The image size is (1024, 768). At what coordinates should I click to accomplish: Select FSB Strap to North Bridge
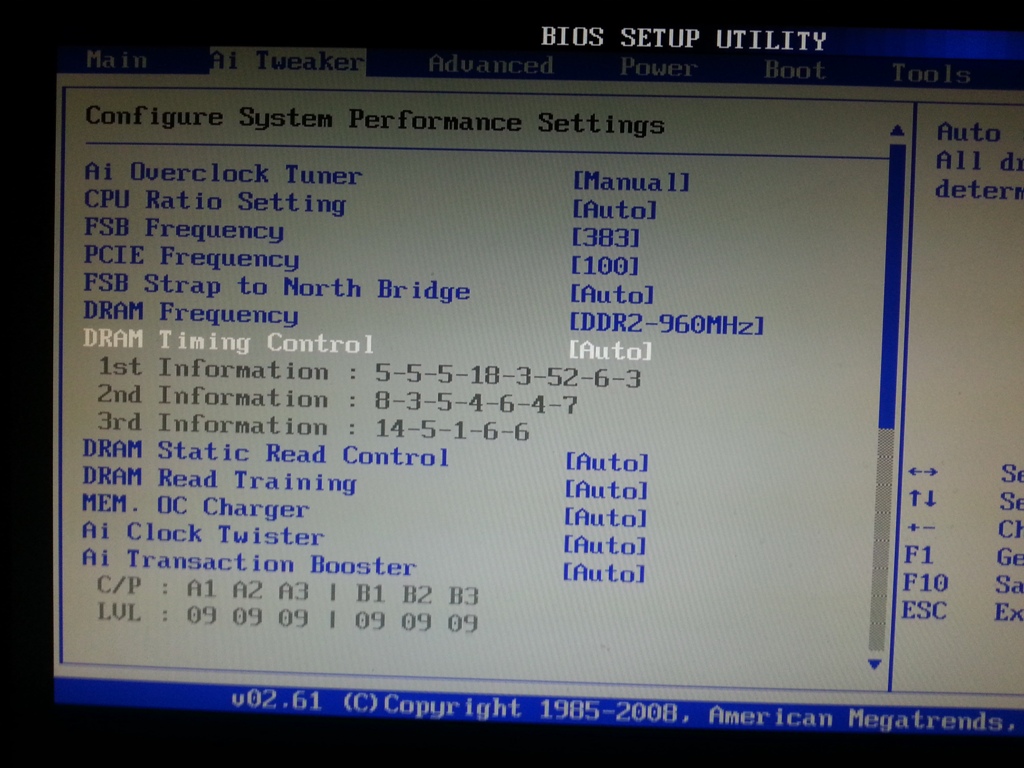tap(276, 287)
